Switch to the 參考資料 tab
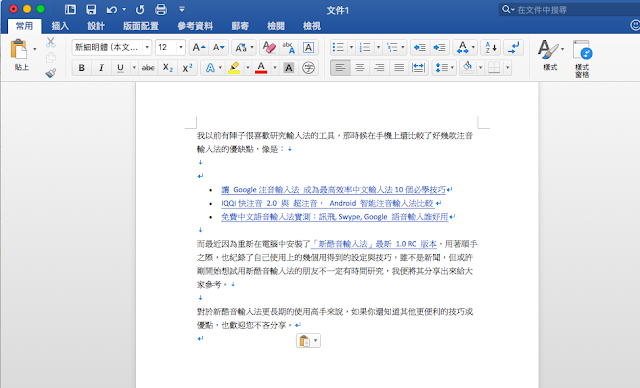This screenshot has height=388, width=640. [195, 26]
